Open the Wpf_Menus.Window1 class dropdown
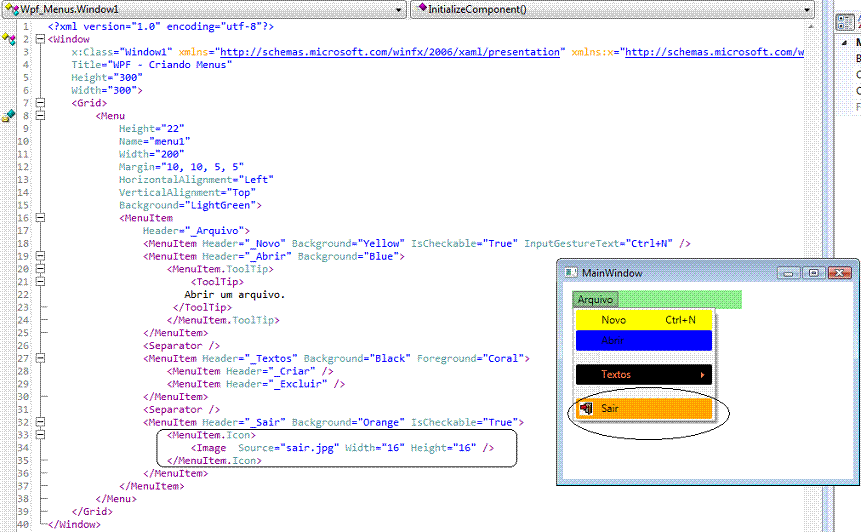The height and width of the screenshot is (532, 861). tap(398, 9)
